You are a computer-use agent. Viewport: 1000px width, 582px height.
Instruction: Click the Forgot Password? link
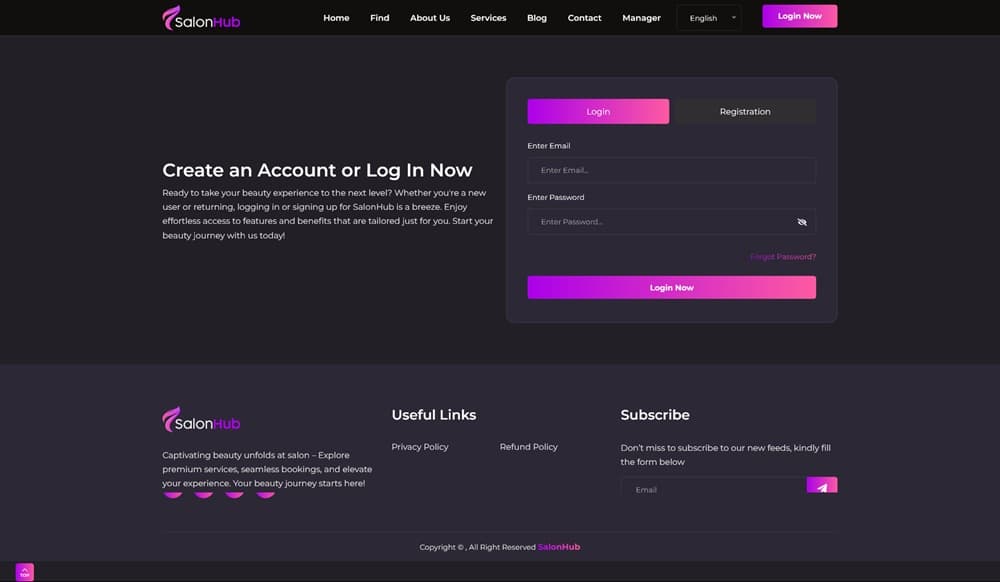click(x=783, y=257)
